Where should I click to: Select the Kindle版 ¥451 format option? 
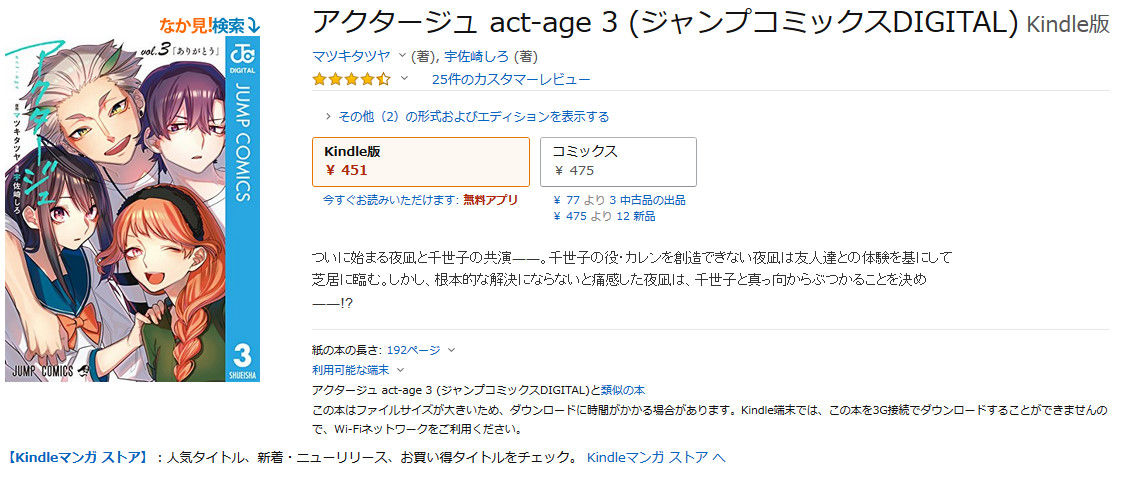420,161
